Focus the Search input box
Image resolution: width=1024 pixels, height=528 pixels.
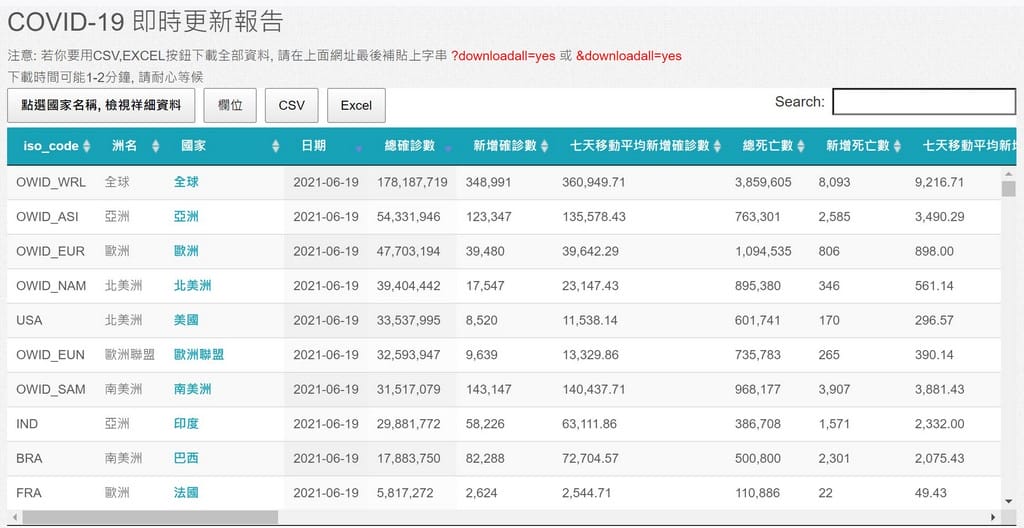click(x=924, y=102)
